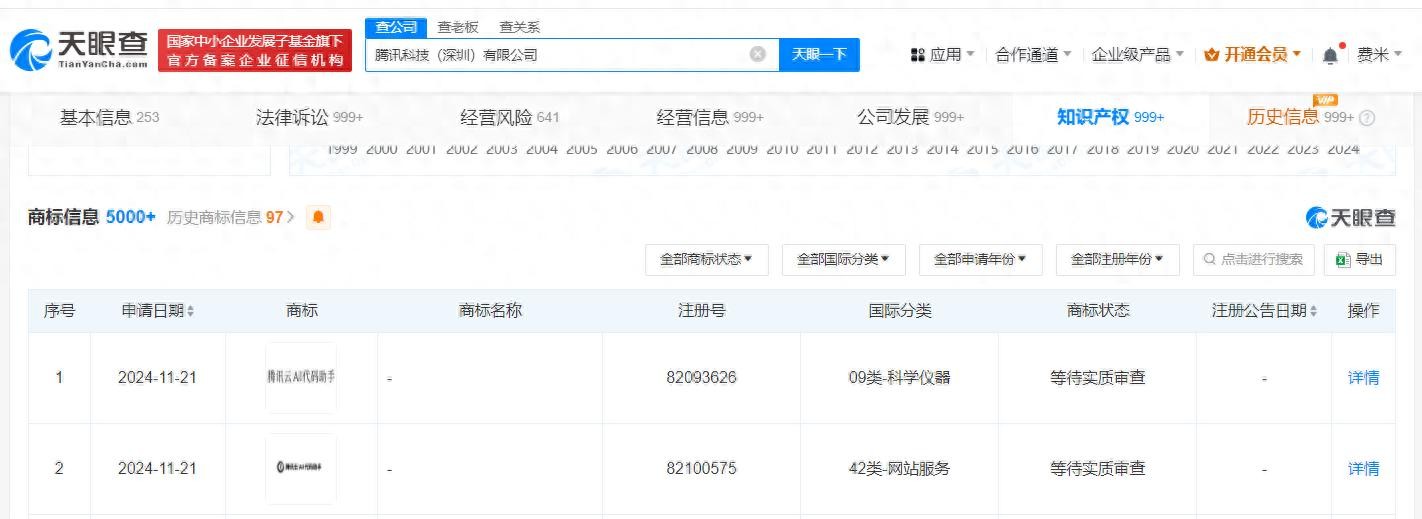1422x519 pixels.
Task: Click the help question mark beside 历史信息
Action: [x=1367, y=118]
